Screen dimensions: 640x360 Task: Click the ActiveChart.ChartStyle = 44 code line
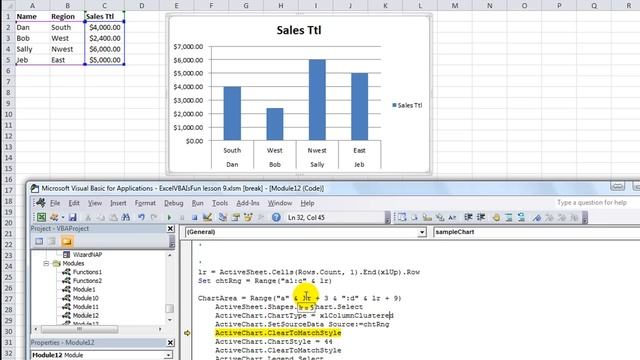tap(274, 342)
